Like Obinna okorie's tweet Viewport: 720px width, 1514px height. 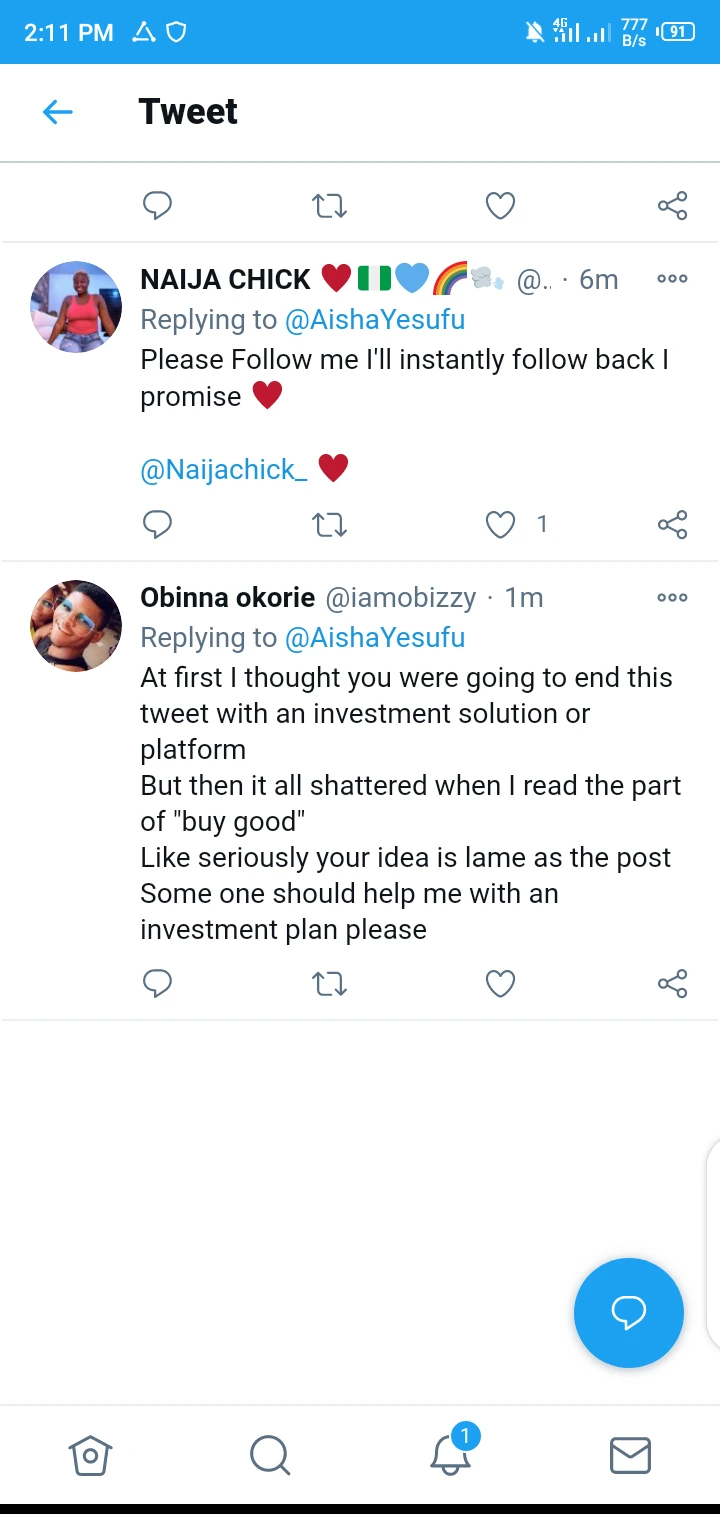(500, 984)
